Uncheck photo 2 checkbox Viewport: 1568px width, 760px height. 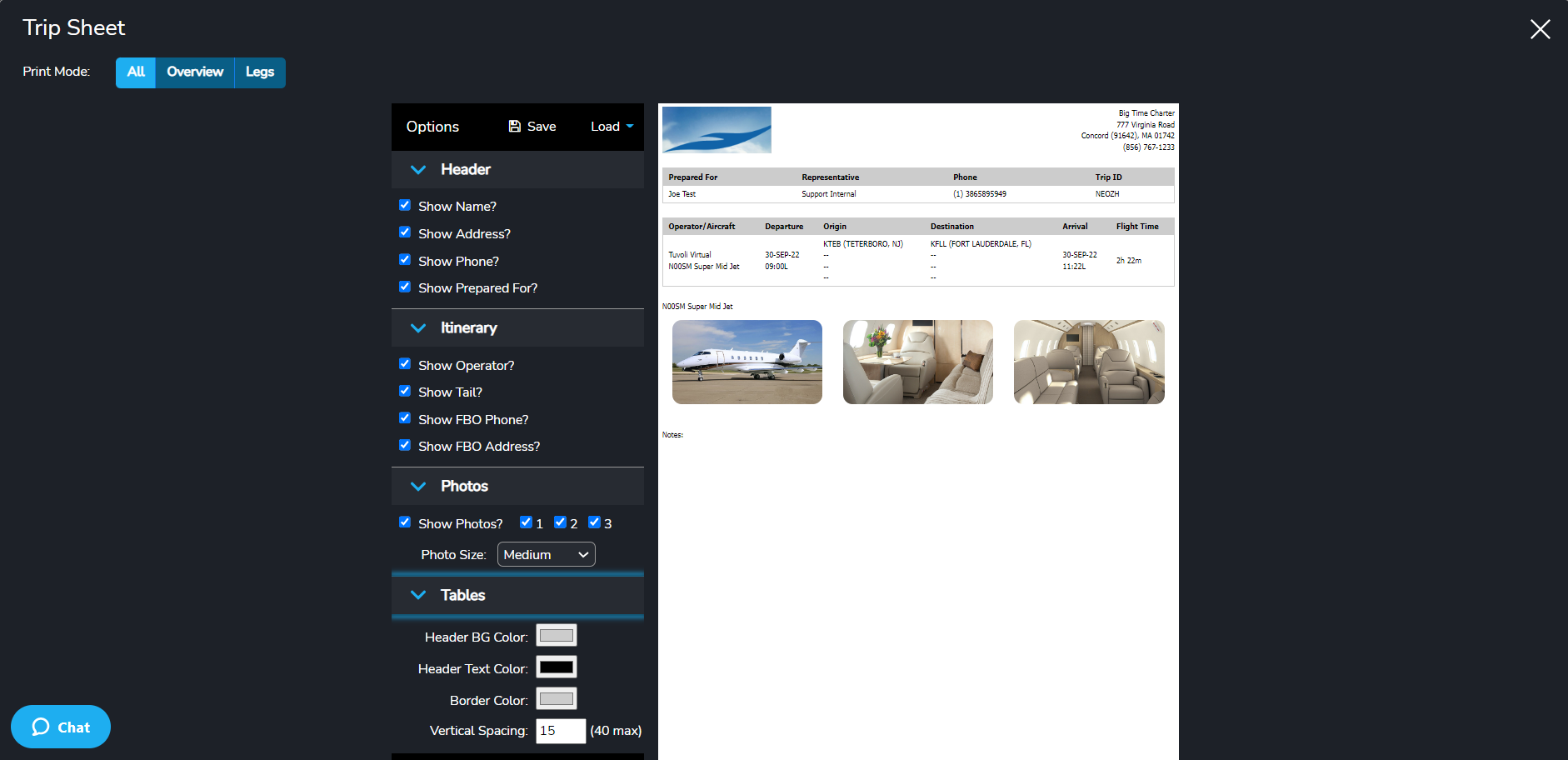(560, 522)
